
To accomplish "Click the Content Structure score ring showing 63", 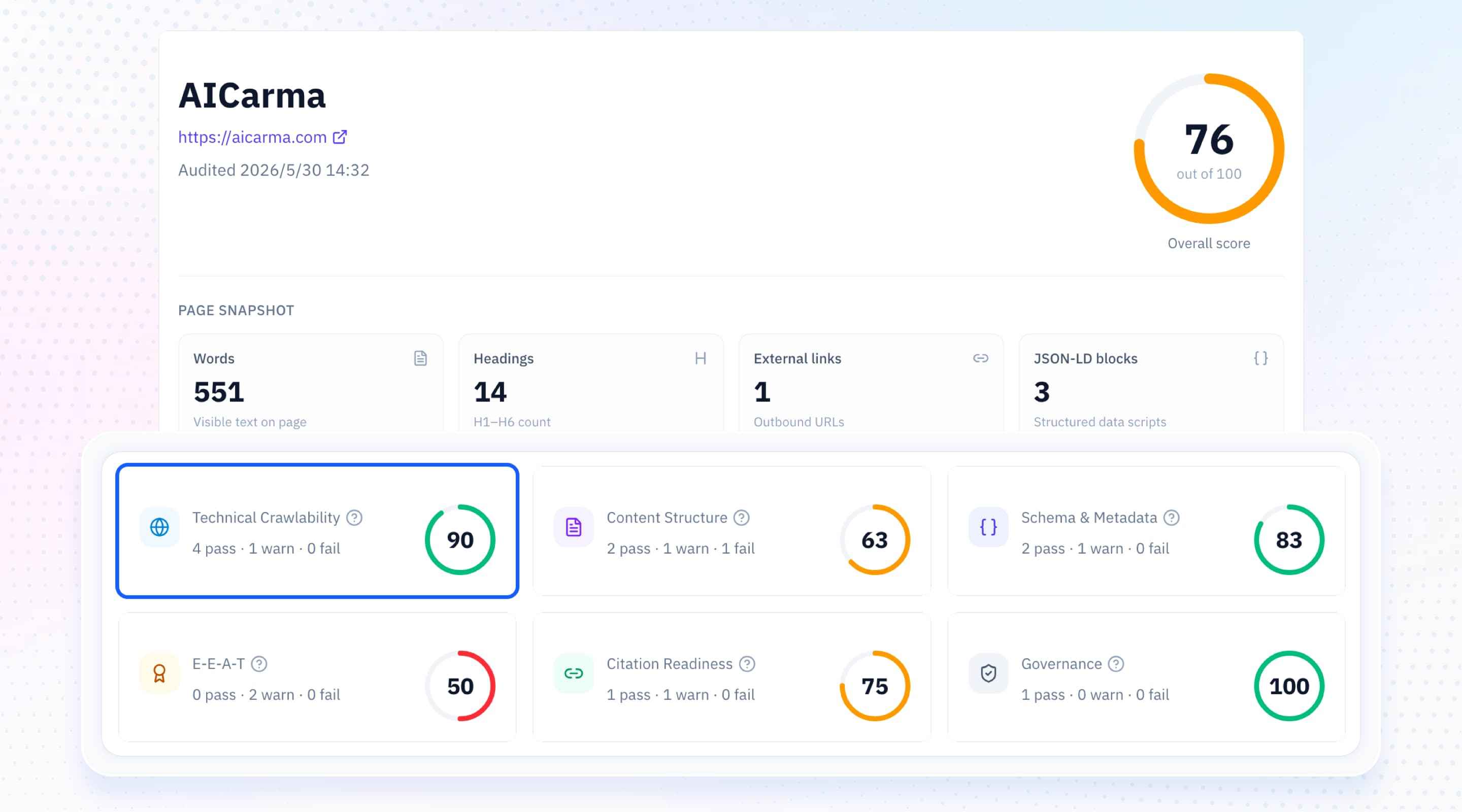I will pos(875,539).
